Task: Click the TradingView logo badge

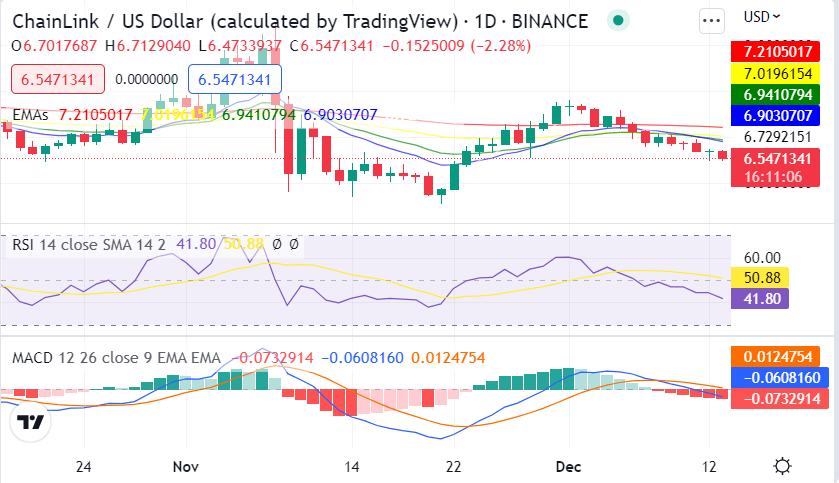Action: tap(30, 422)
